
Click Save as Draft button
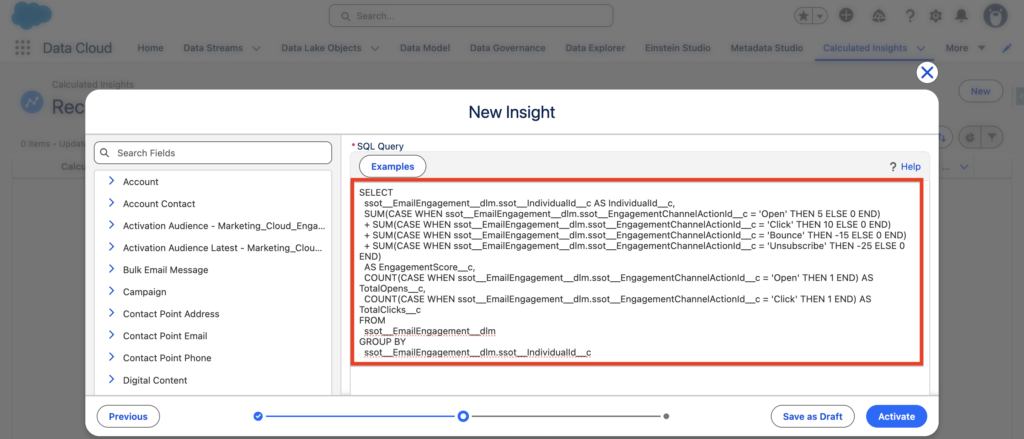(x=811, y=416)
